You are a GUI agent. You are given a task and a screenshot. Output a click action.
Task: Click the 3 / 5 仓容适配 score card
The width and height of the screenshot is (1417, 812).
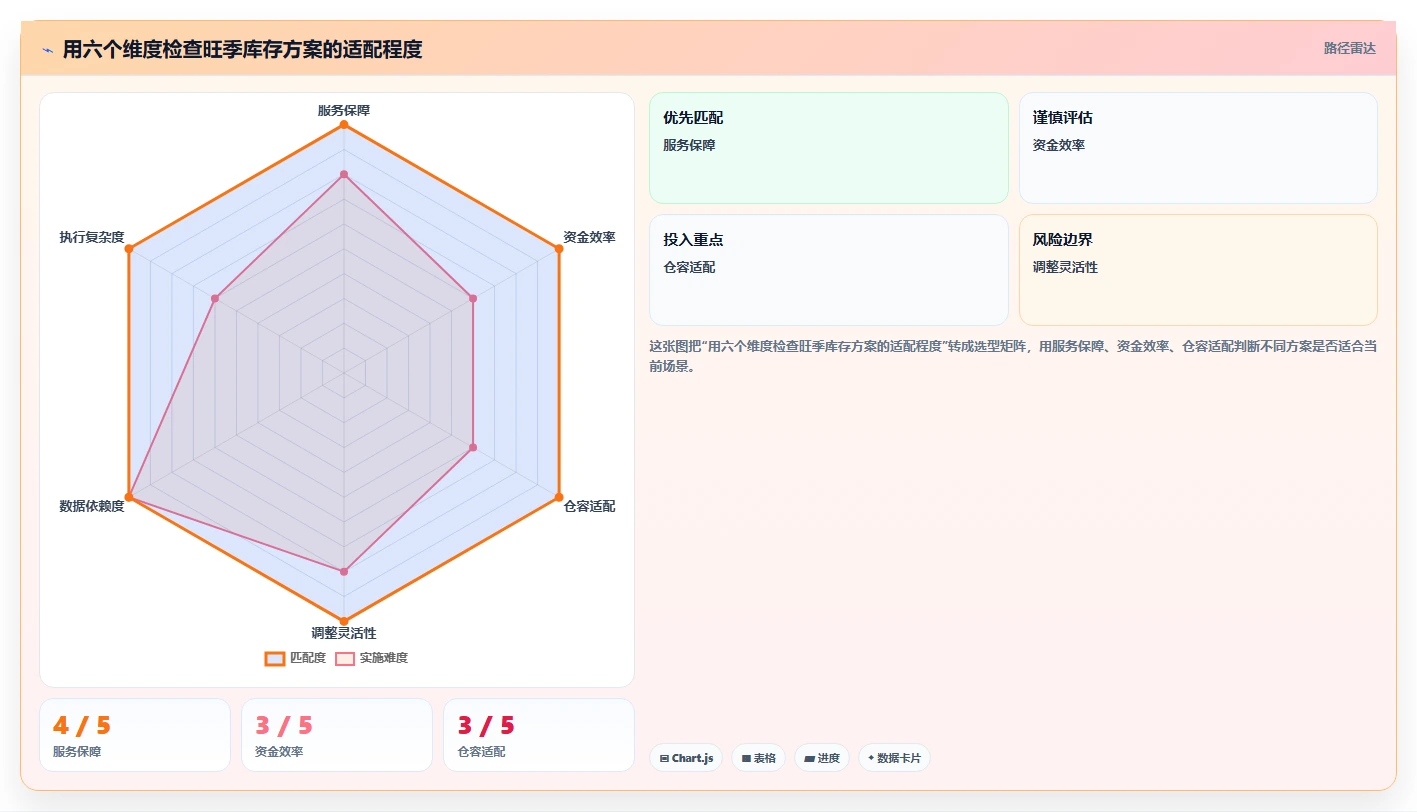(539, 735)
